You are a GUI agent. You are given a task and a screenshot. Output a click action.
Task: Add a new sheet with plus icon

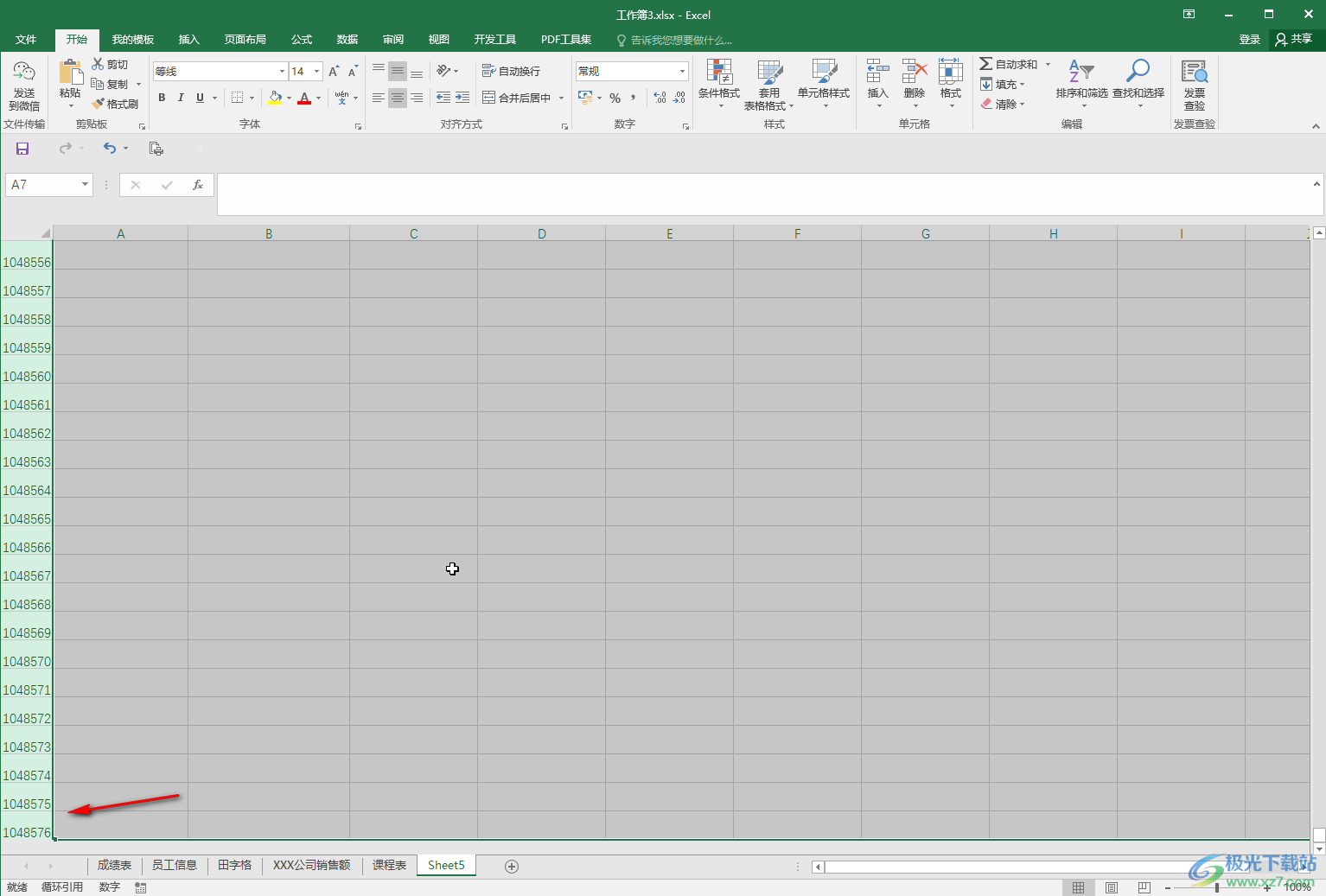click(x=512, y=867)
